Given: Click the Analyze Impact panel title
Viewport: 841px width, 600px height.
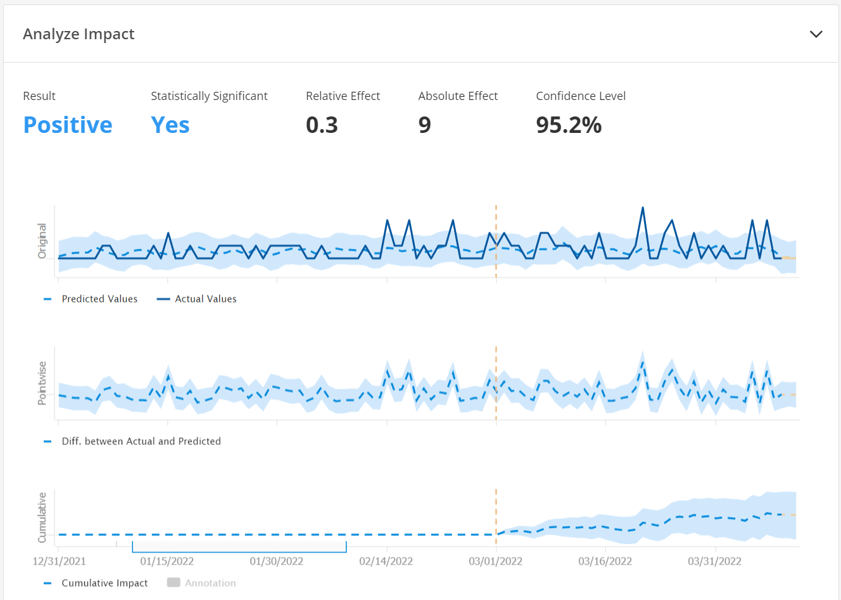Looking at the screenshot, I should point(79,34).
